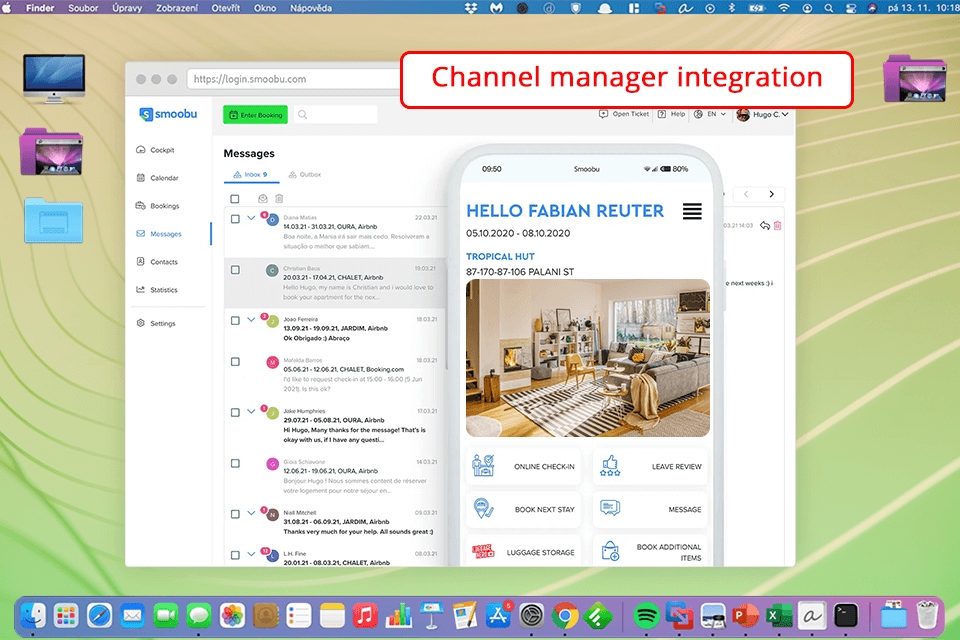Screen dimensions: 960x640
Task: Open the purple folder at the desktop's right edge
Action: 915,78
